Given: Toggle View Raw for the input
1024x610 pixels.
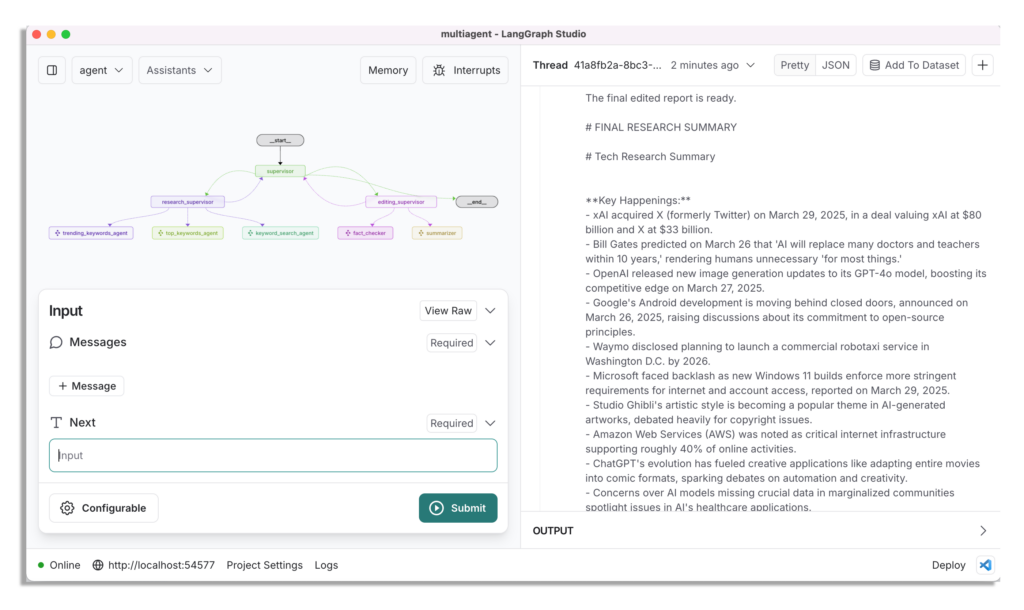Looking at the screenshot, I should coord(448,311).
